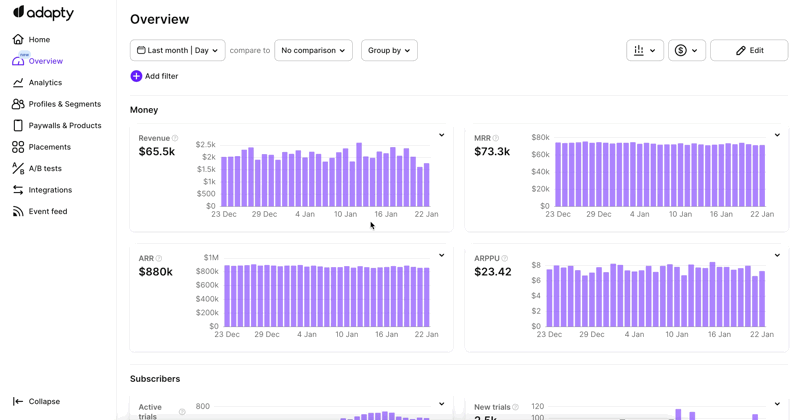Expand the Group by dropdown

[x=389, y=50]
